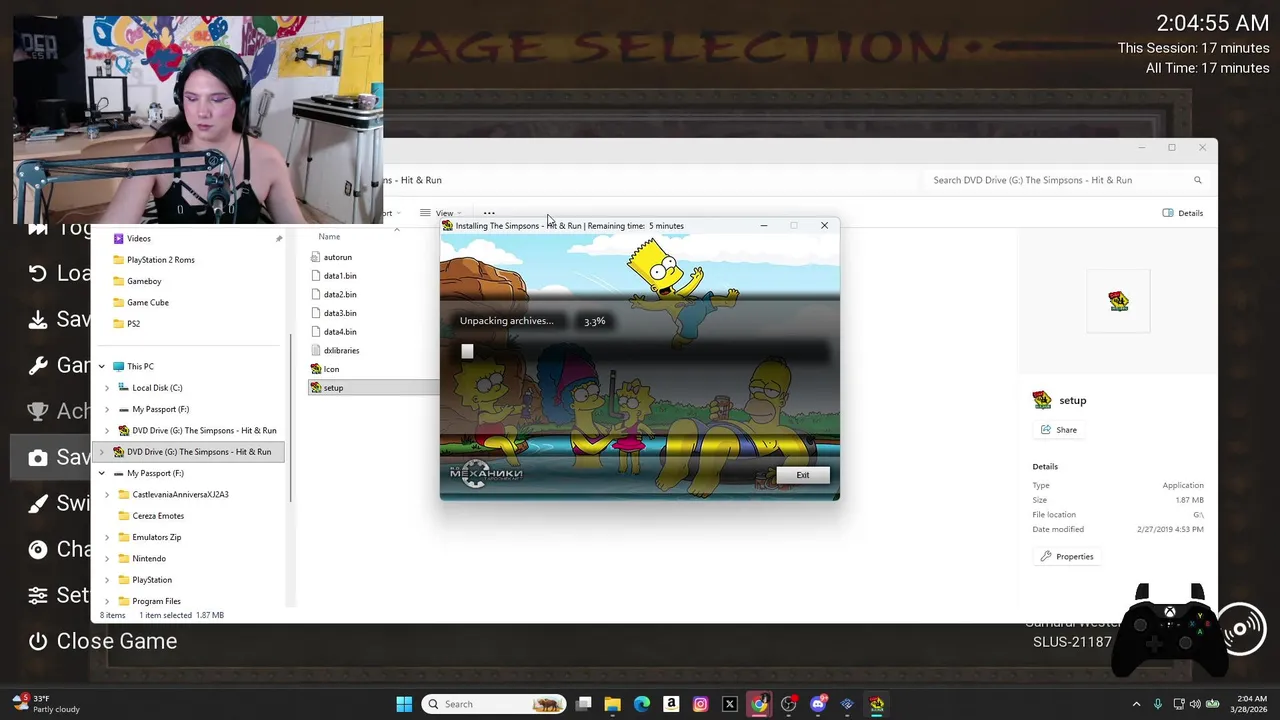Click the microphone tray icon
This screenshot has height=720, width=1280.
tap(1158, 704)
